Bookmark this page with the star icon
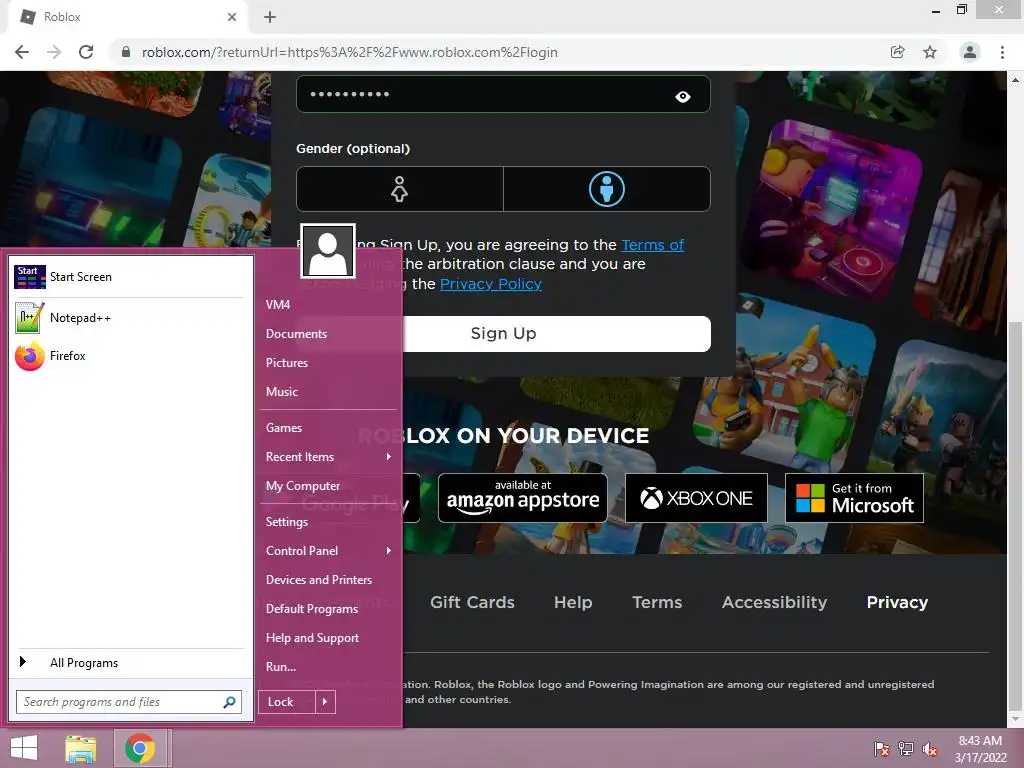Screen dimensions: 1024x768 [x=930, y=52]
